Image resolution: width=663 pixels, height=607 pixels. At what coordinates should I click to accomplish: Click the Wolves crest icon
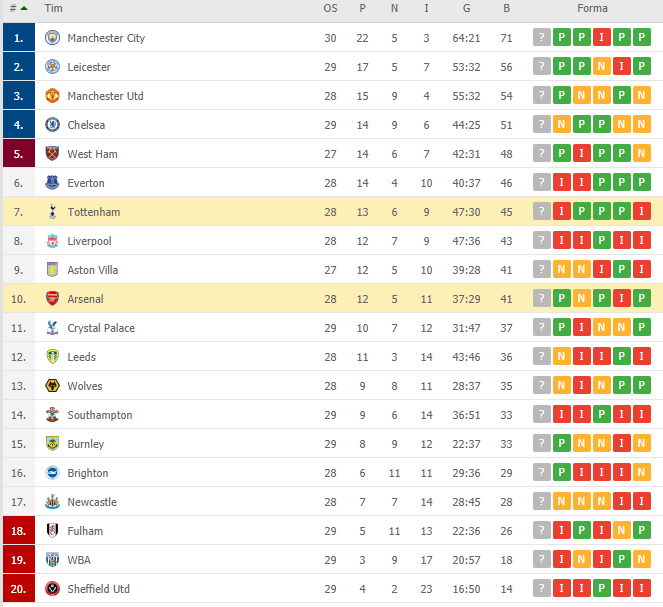coord(52,386)
